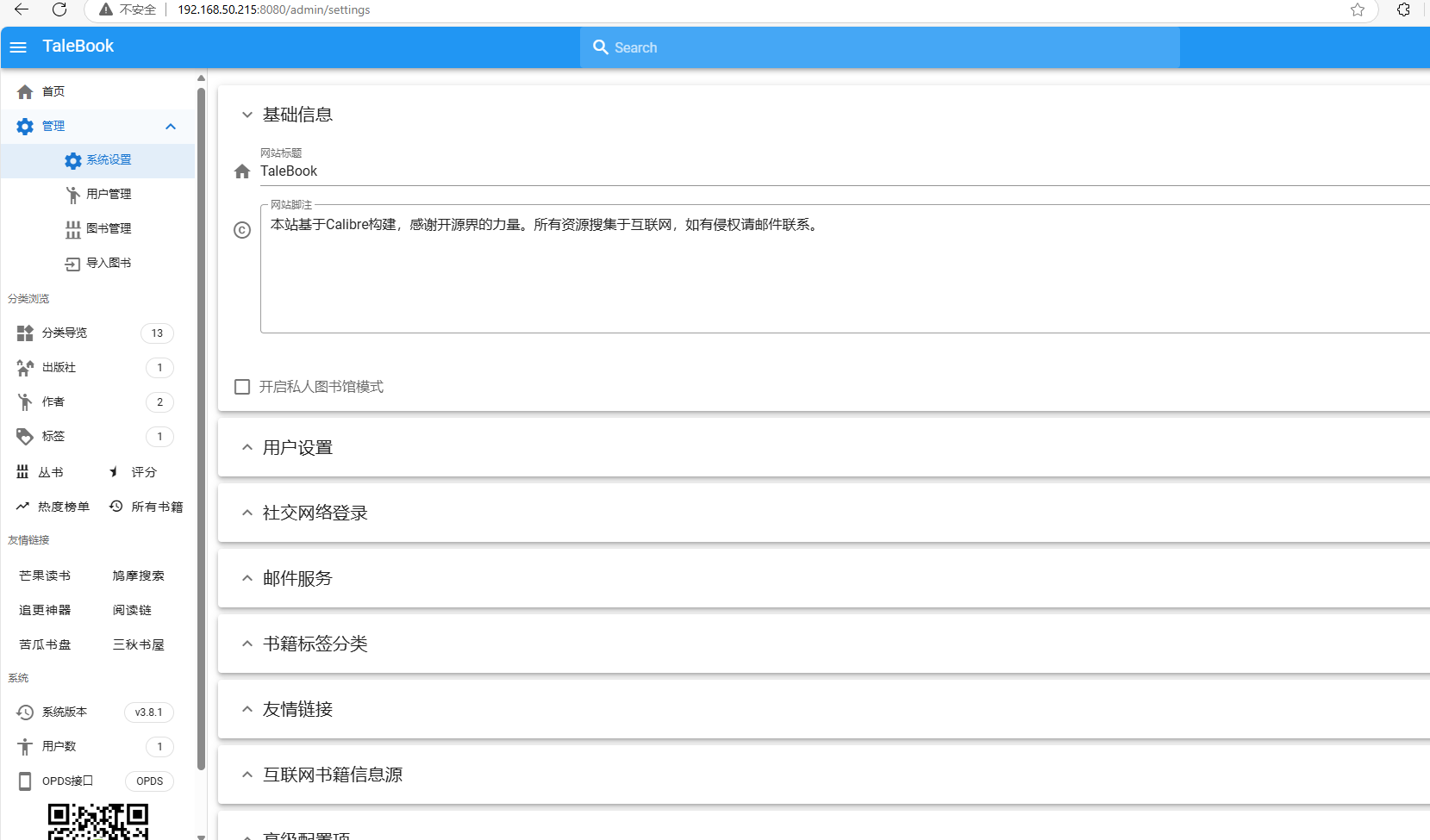Click the 评分 rating star icon
Image resolution: width=1430 pixels, height=840 pixels.
coord(114,472)
